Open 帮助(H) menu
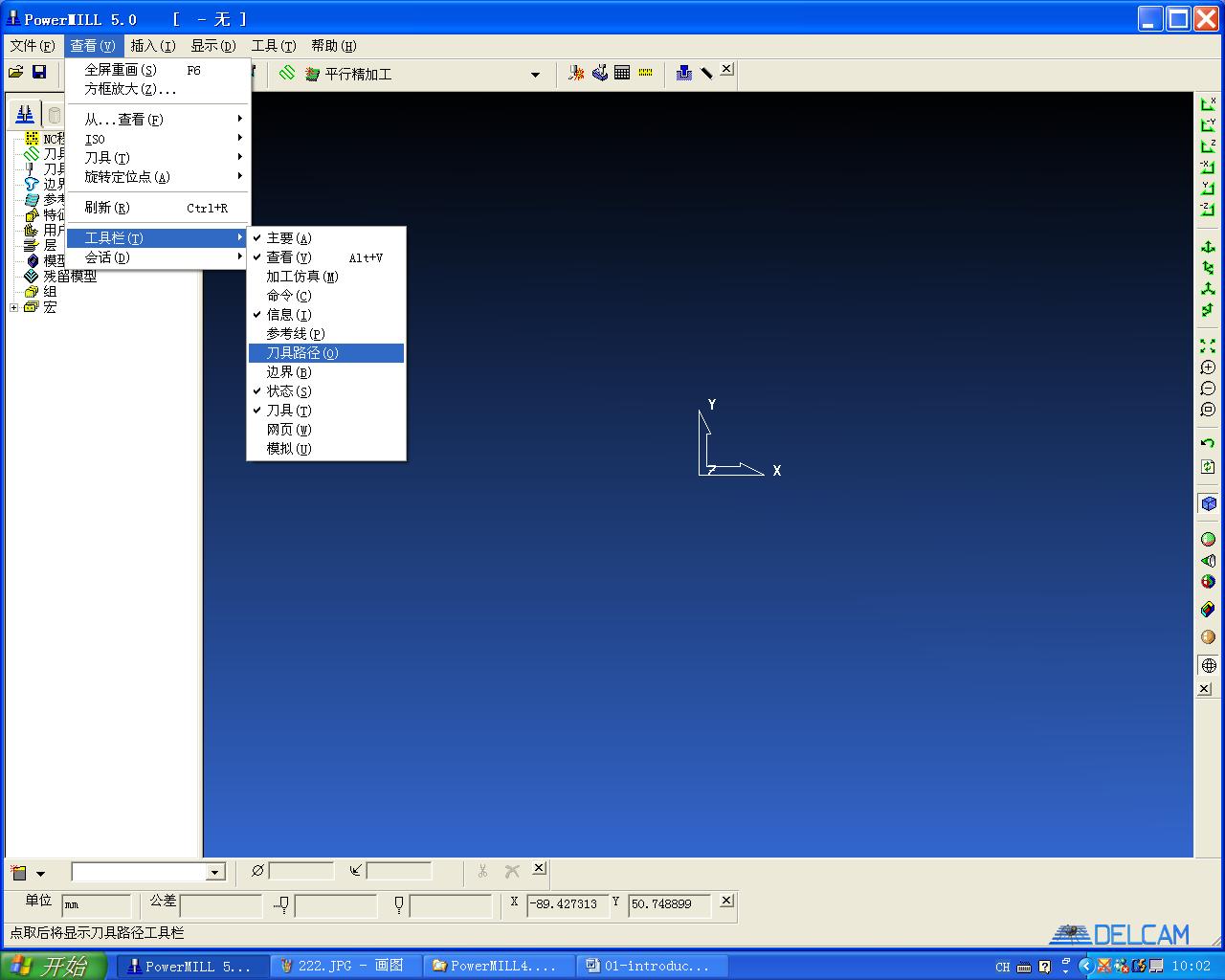 (333, 46)
